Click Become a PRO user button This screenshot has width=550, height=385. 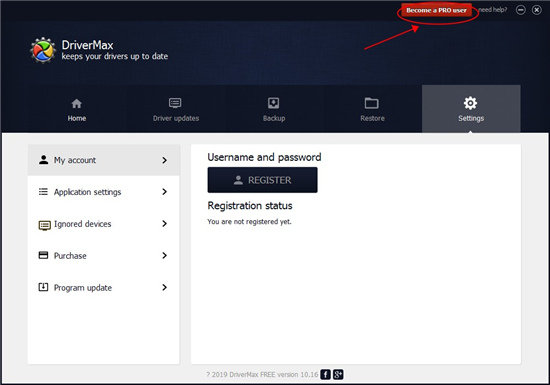pos(436,10)
